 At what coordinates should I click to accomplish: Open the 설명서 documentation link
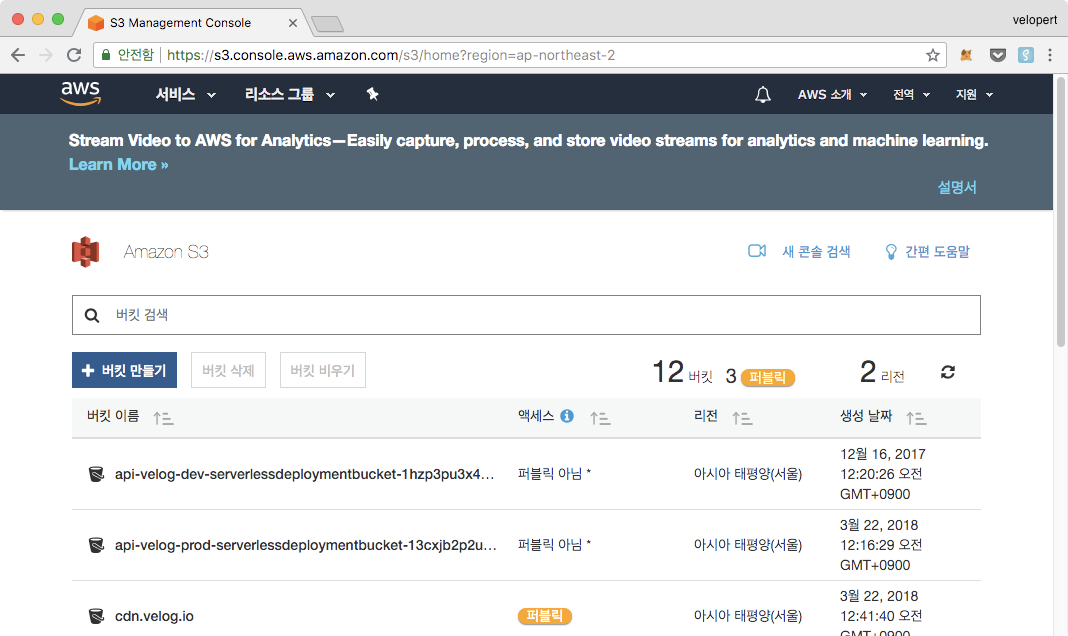point(957,187)
